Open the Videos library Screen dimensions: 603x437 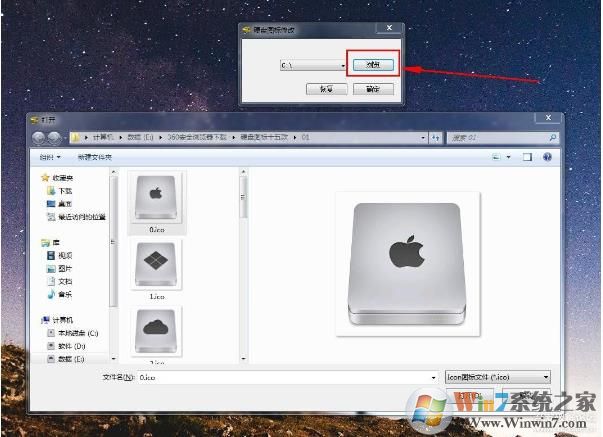59,255
